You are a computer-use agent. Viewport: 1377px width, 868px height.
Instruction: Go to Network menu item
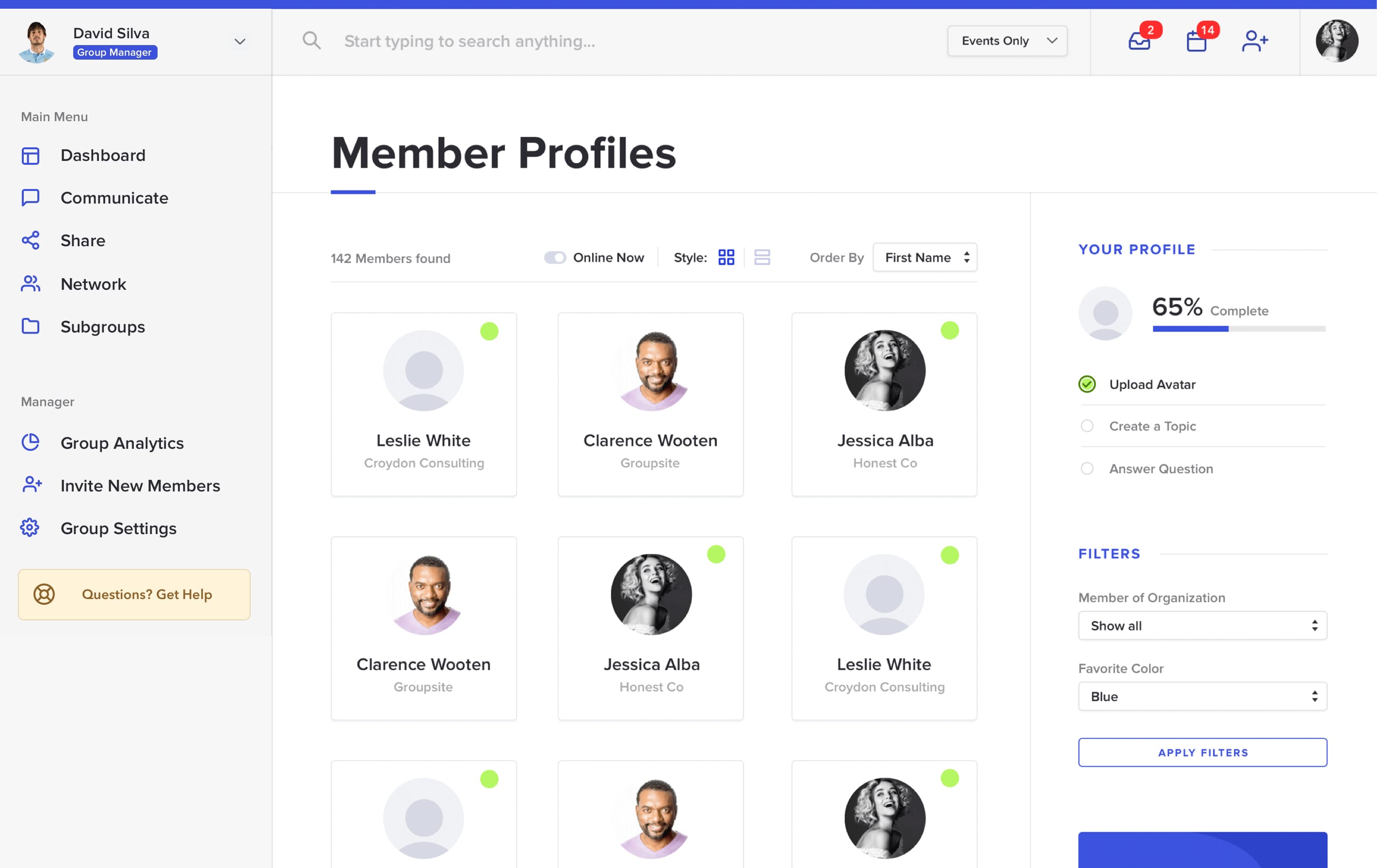(93, 284)
